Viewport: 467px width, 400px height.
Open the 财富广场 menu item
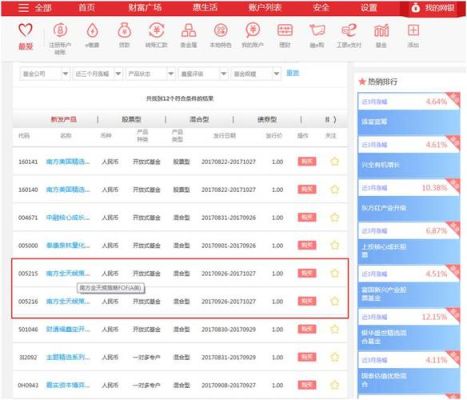(x=145, y=8)
